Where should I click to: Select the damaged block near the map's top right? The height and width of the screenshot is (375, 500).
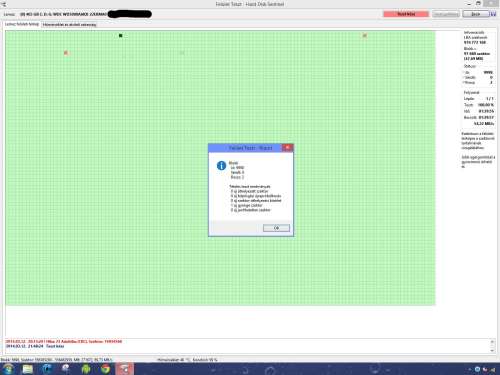pyautogui.click(x=365, y=35)
